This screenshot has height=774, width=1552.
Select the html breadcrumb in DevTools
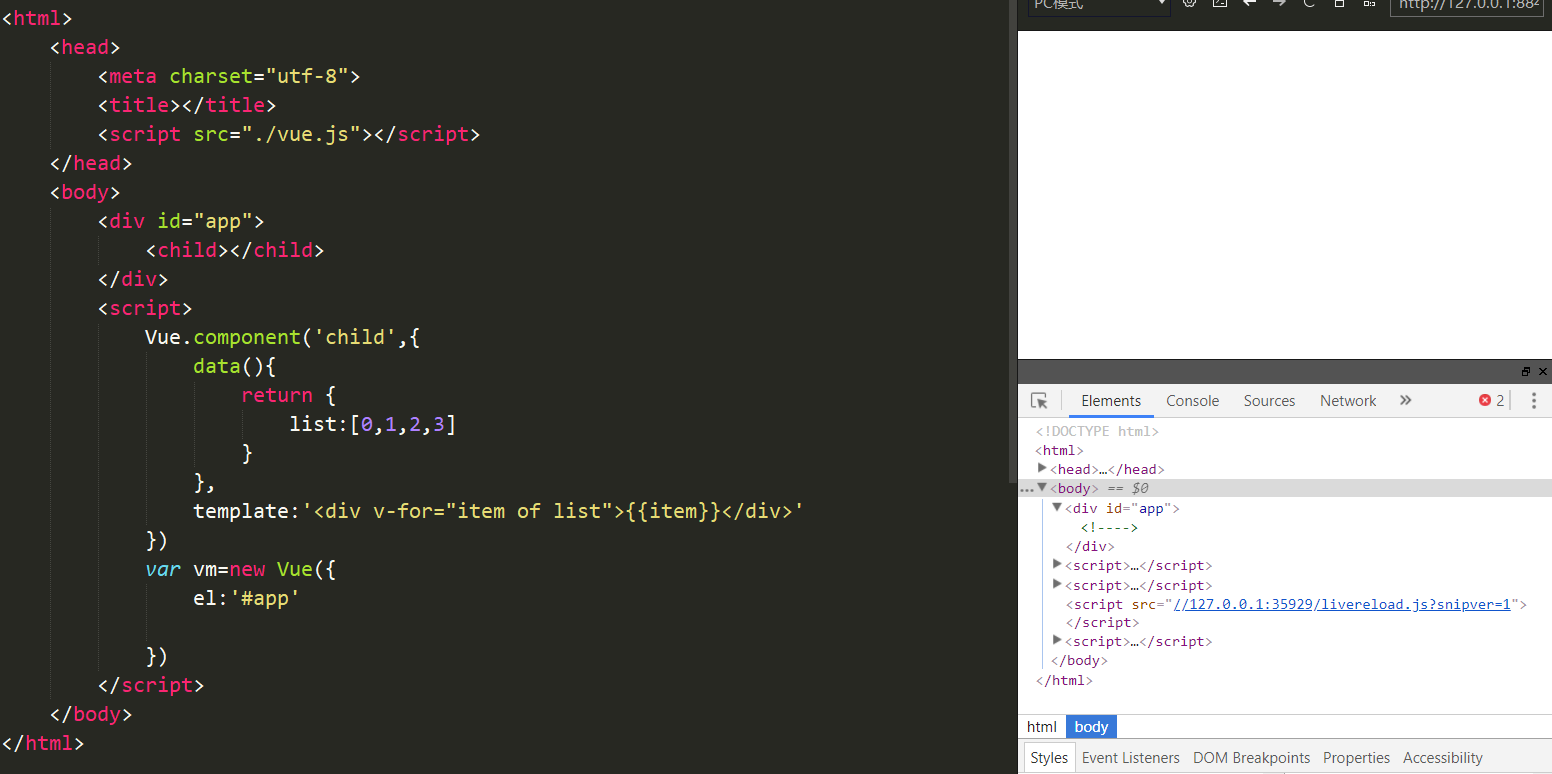tap(1042, 727)
